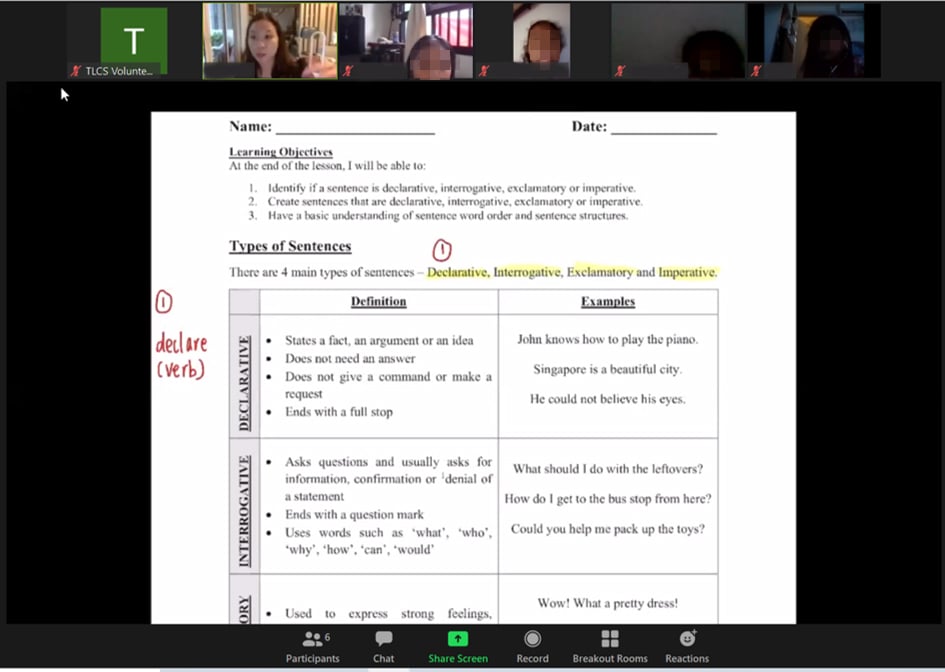Click the blank line after Date

click(x=663, y=128)
